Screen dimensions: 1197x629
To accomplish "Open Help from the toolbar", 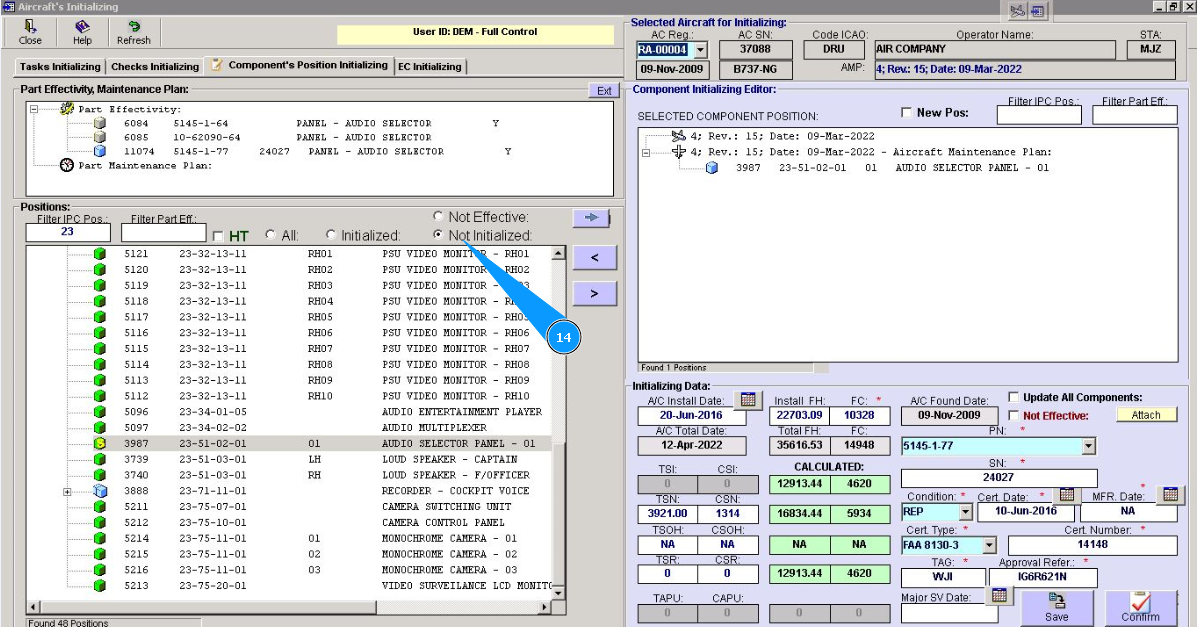I will tap(82, 32).
